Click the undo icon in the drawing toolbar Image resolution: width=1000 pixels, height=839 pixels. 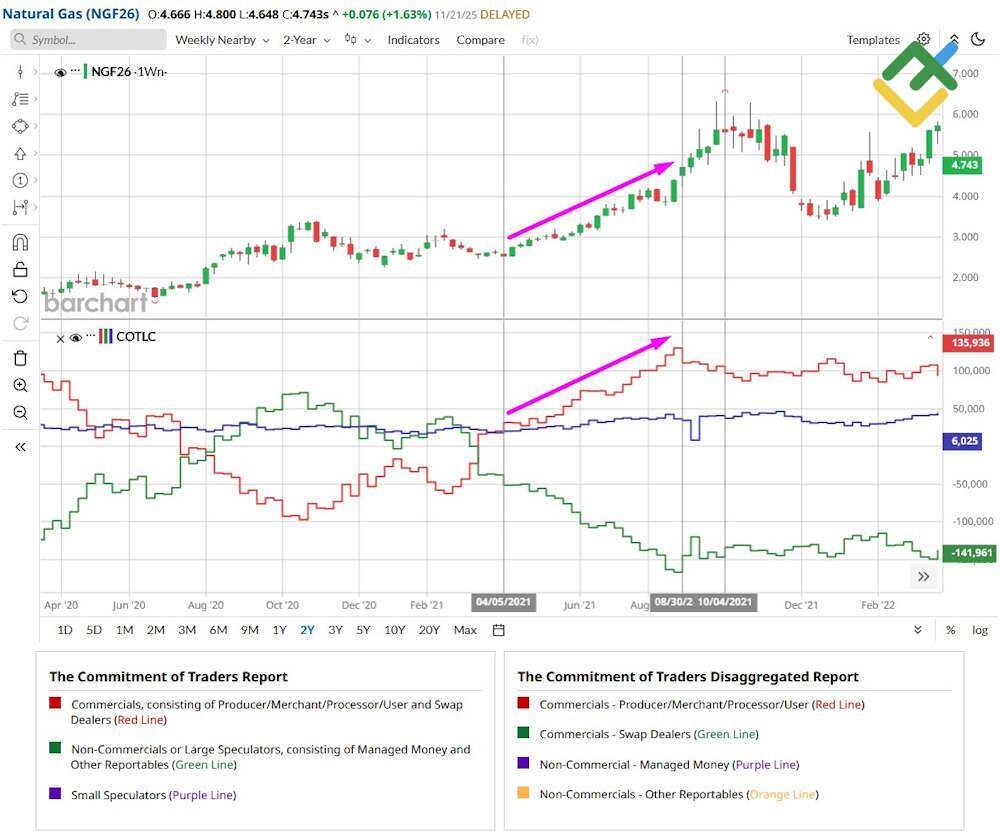coord(20,295)
